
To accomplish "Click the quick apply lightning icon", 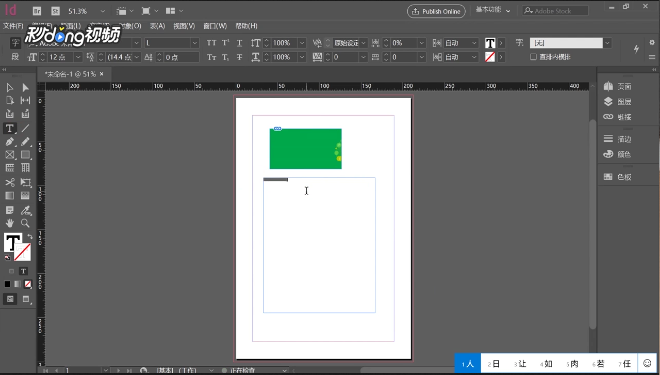I will coord(636,49).
